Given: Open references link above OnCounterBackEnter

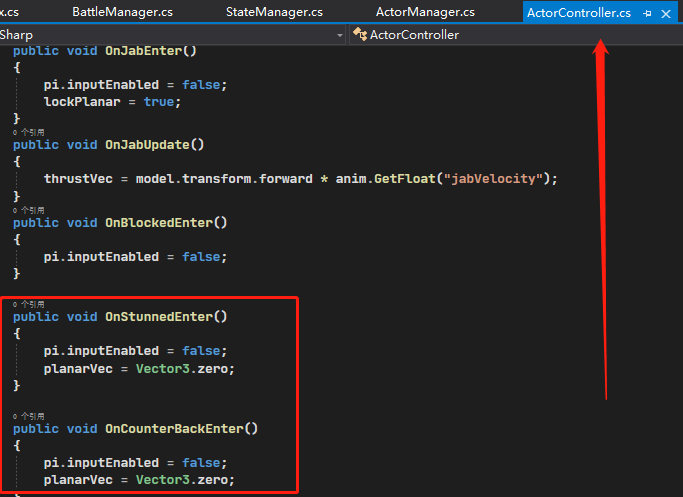Looking at the screenshot, I should tap(29, 416).
